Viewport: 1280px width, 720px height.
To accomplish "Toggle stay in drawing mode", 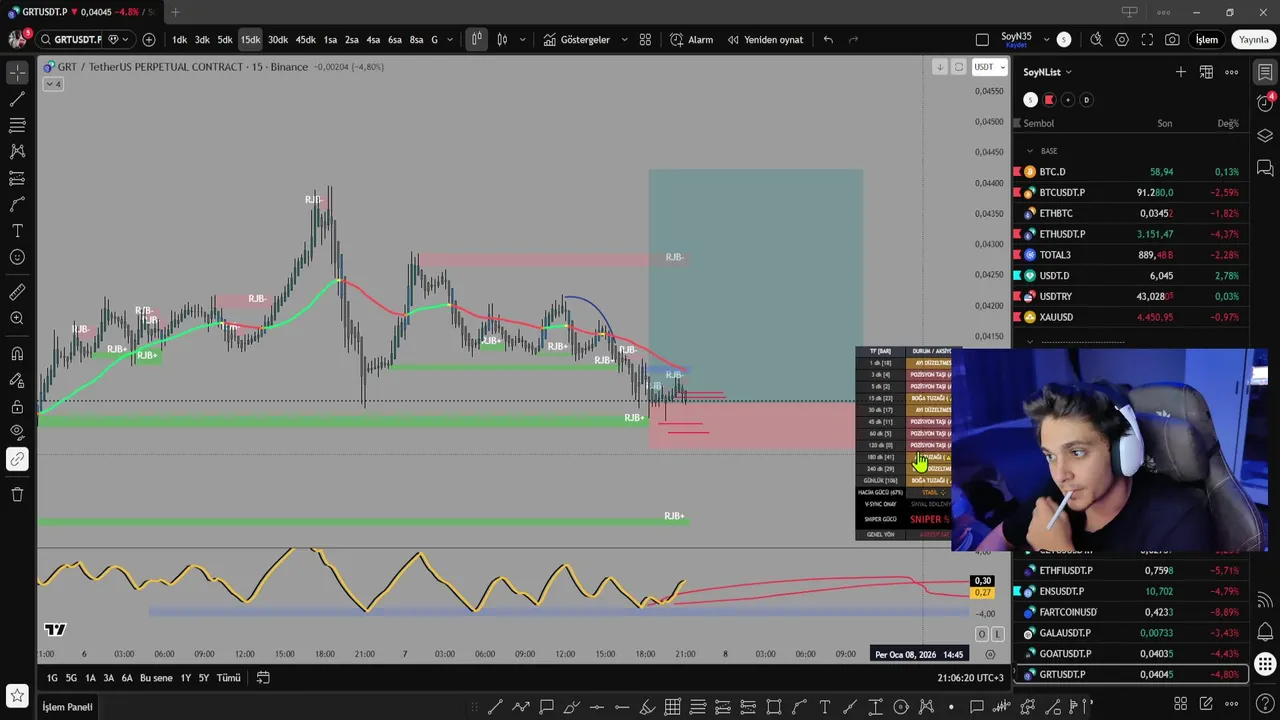I will 17,380.
